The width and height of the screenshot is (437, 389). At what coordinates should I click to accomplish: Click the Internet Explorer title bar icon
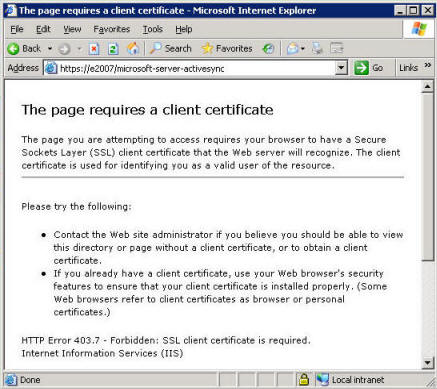click(11, 10)
